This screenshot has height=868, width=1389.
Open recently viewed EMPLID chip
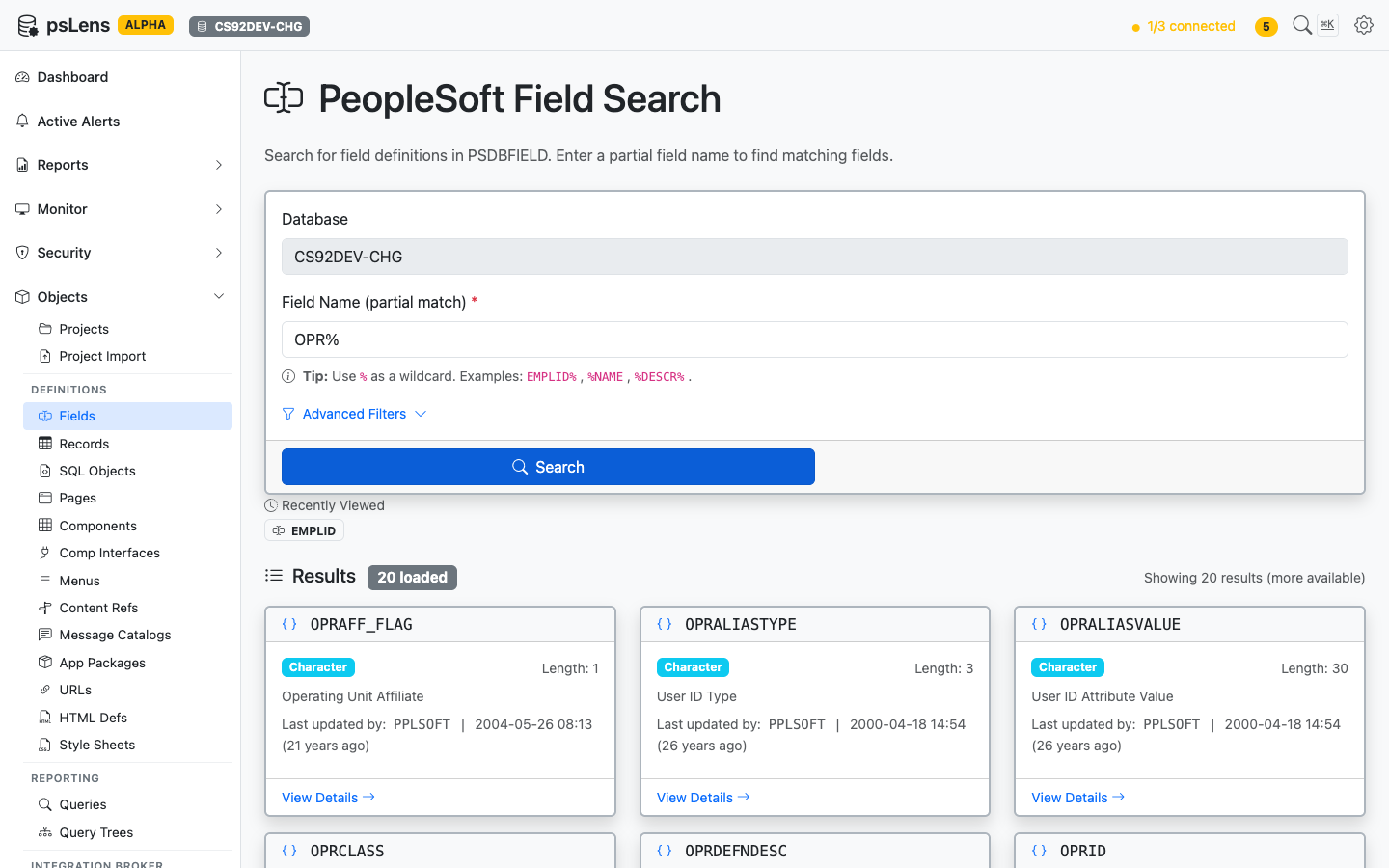[304, 530]
